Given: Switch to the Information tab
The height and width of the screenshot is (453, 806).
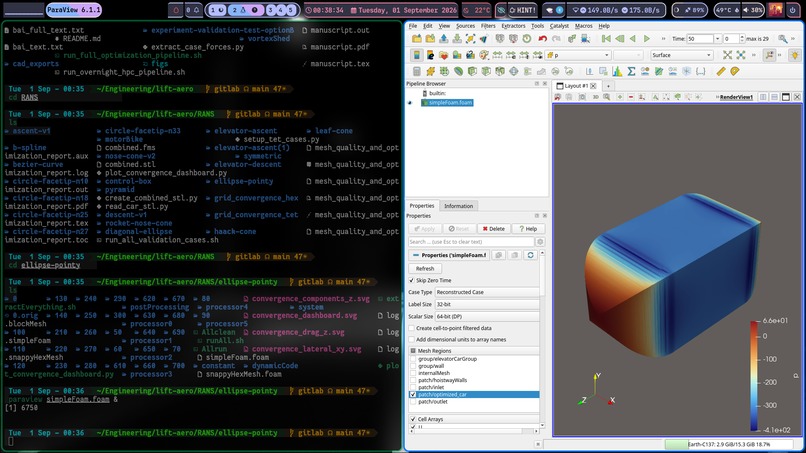Looking at the screenshot, I should coord(459,206).
